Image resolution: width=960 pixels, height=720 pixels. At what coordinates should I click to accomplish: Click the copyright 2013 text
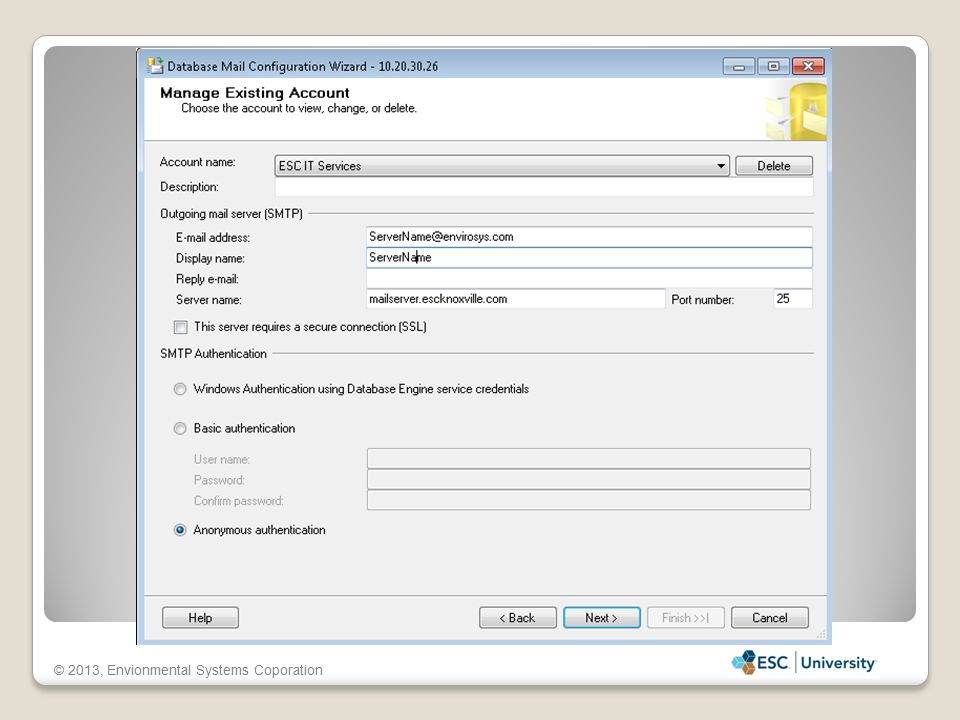188,670
